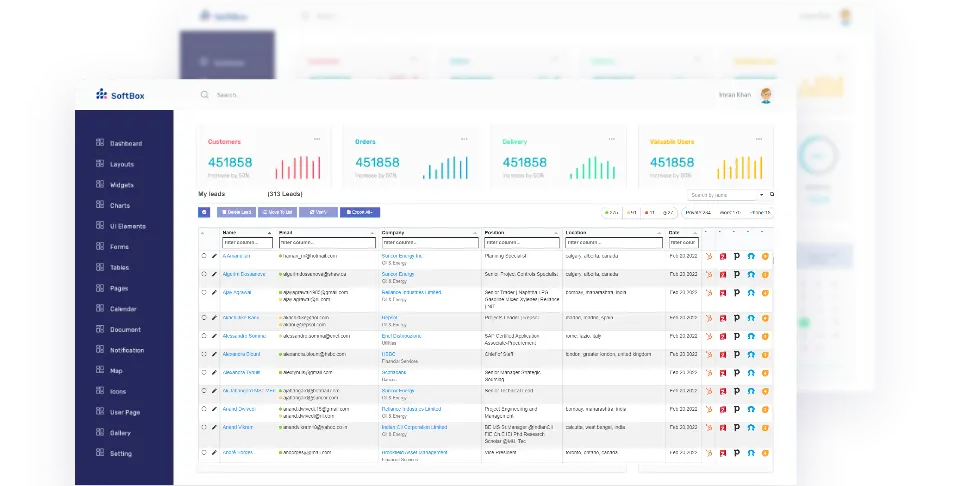The width and height of the screenshot is (956, 486).
Task: Open the Search by name dropdown
Action: point(727,195)
